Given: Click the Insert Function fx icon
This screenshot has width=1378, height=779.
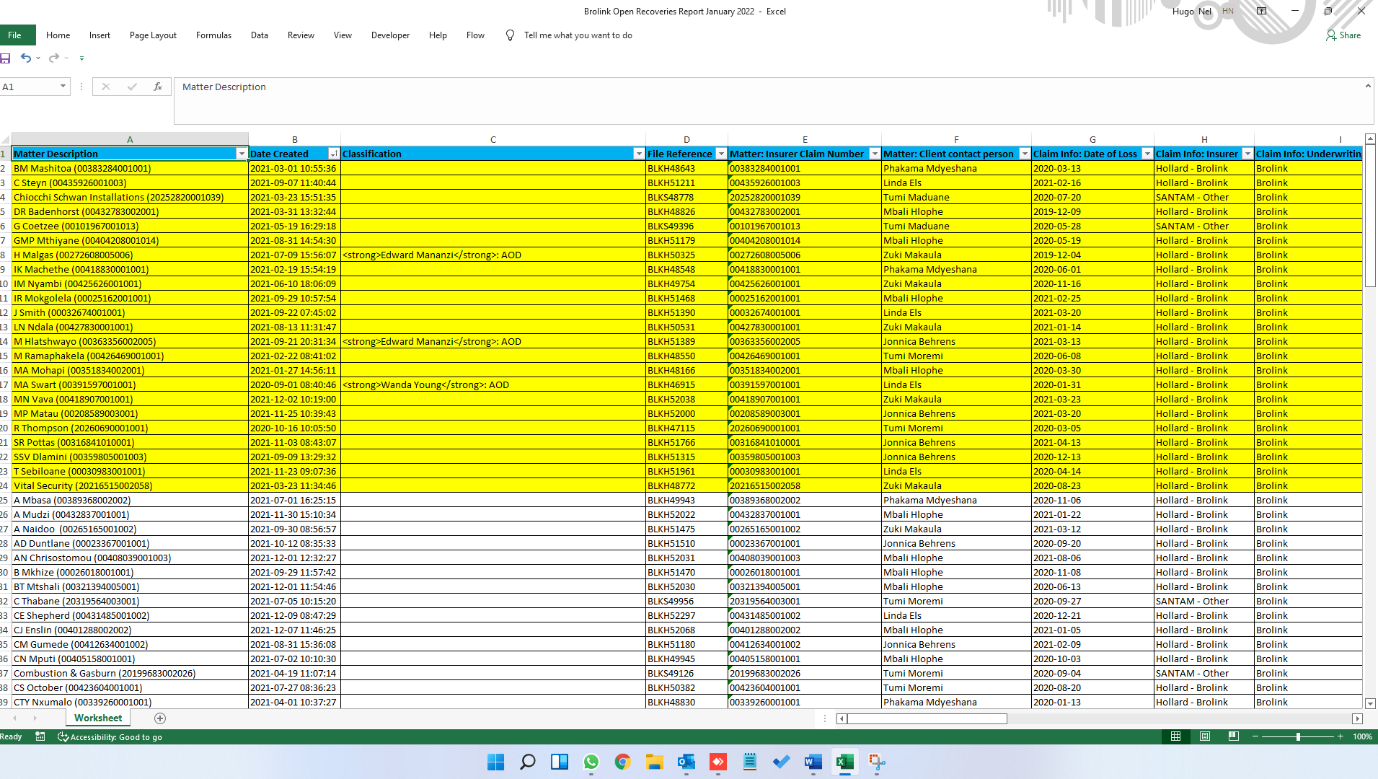Looking at the screenshot, I should click(x=157, y=87).
